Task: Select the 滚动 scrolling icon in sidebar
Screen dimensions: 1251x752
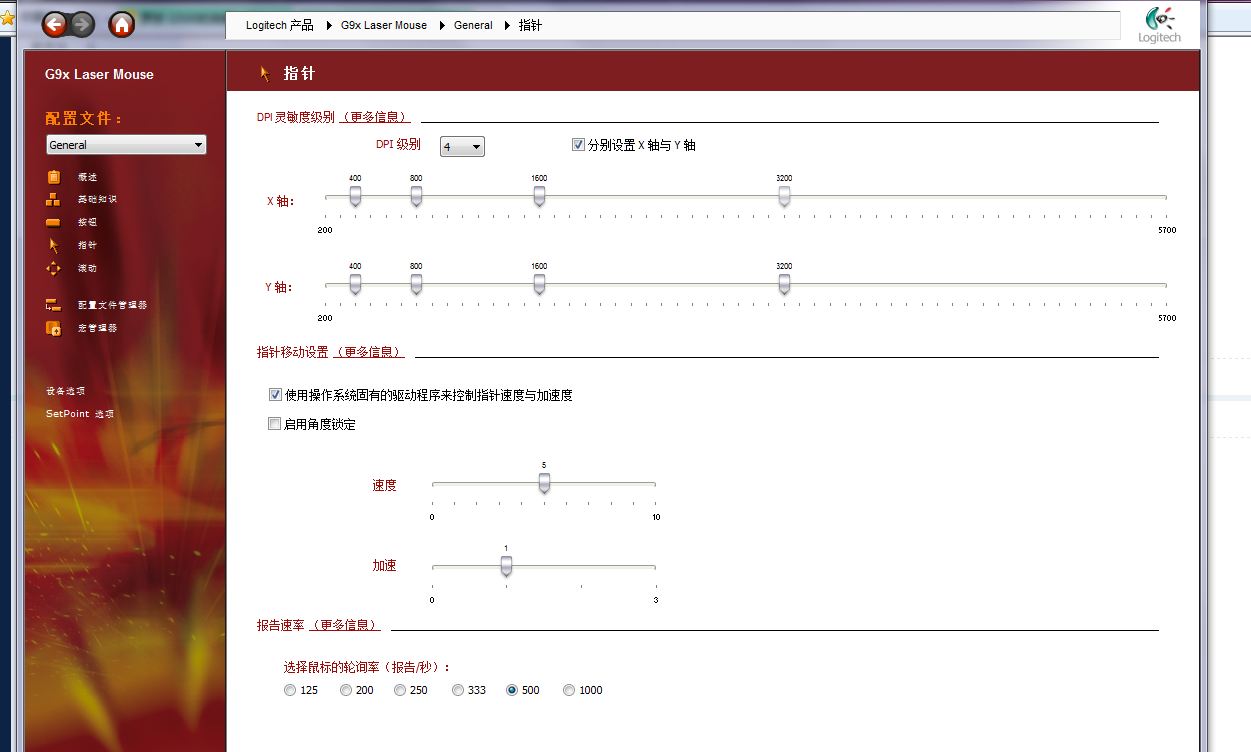Action: pyautogui.click(x=54, y=268)
